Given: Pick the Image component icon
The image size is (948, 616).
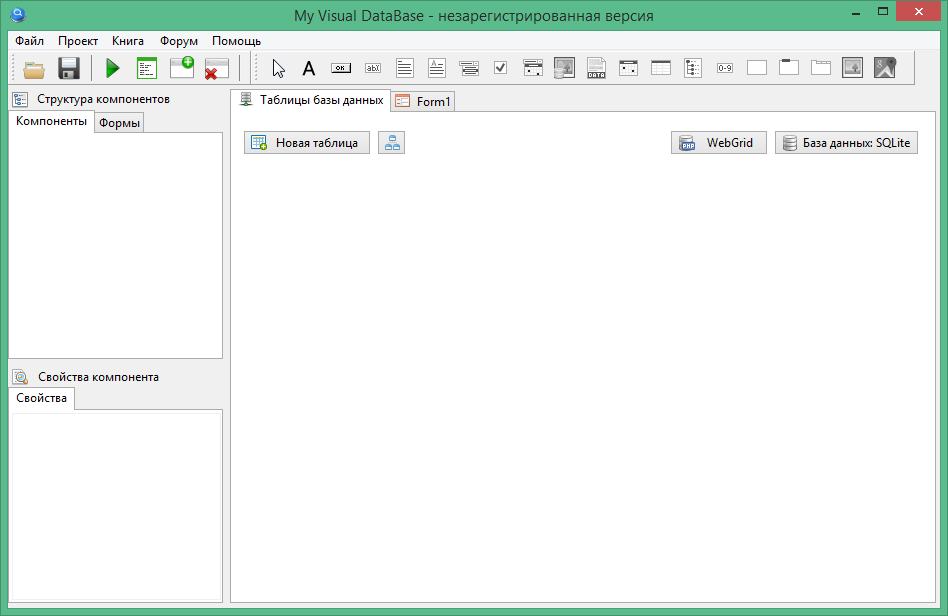Looking at the screenshot, I should (852, 68).
